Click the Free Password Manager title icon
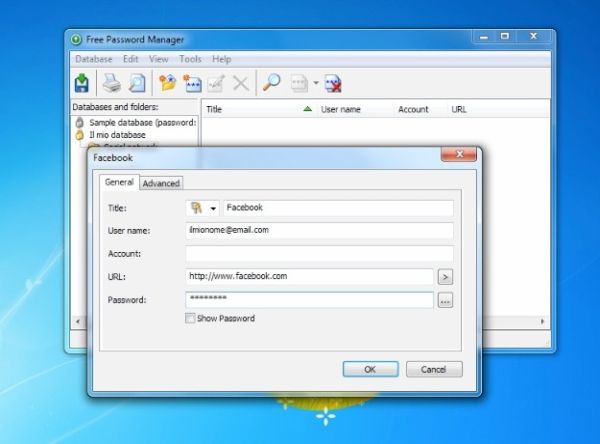The width and height of the screenshot is (600, 444). point(76,39)
